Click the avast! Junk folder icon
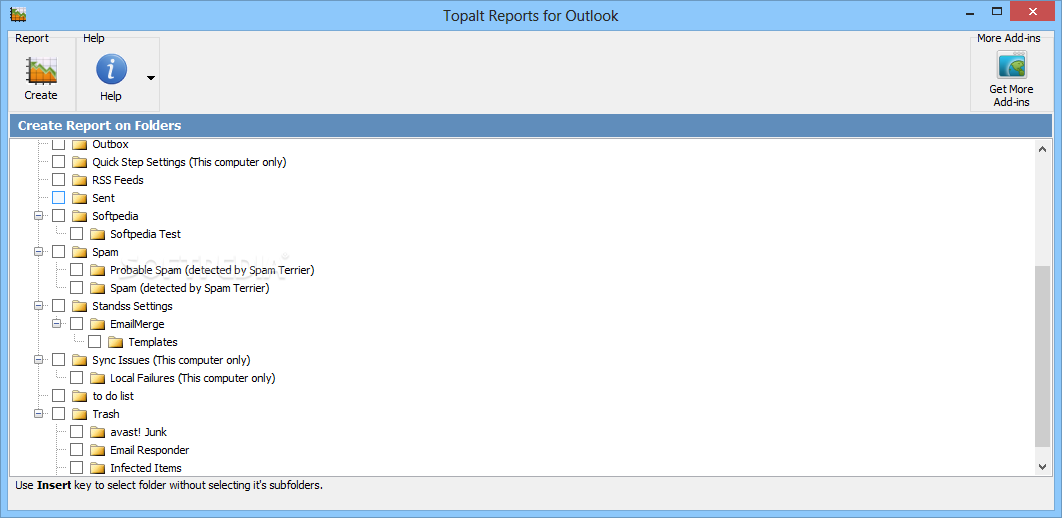 click(98, 432)
